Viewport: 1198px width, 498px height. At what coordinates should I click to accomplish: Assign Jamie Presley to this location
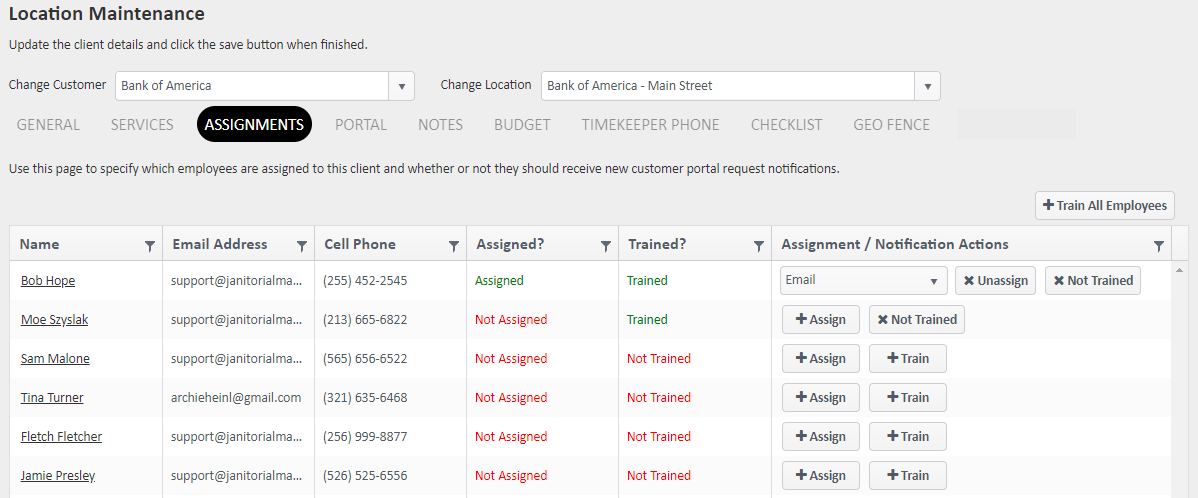pos(820,476)
